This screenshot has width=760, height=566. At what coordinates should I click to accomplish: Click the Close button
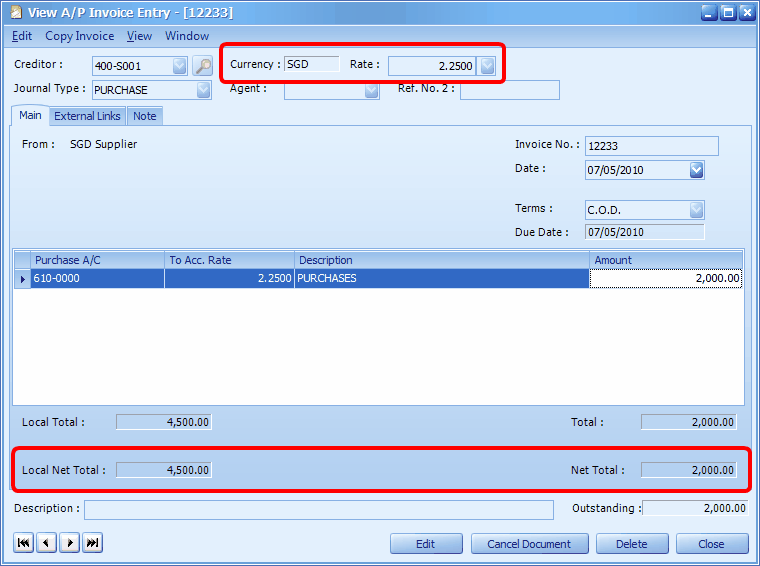712,544
